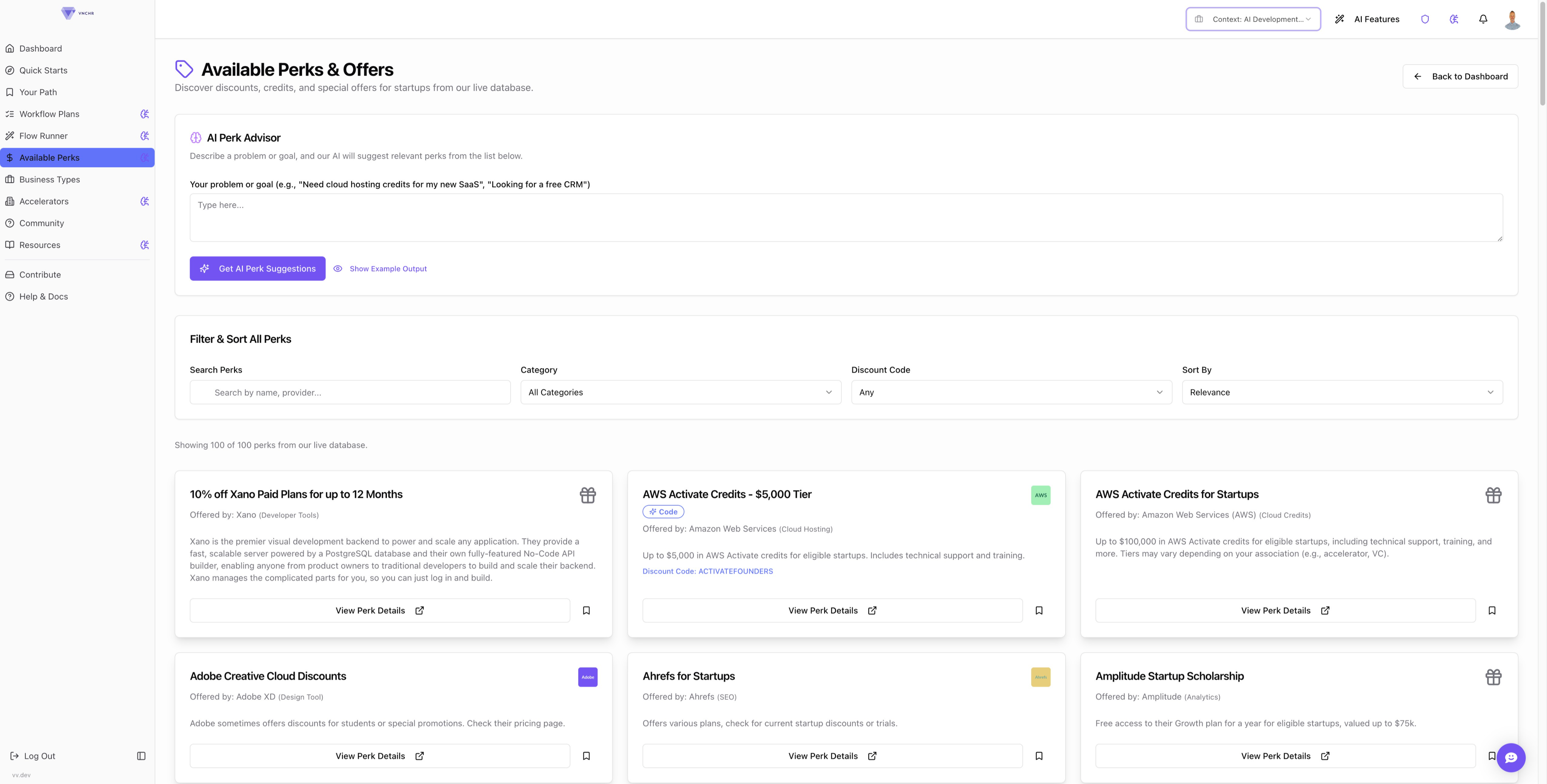
Task: Click the shield icon in top bar
Action: [x=1424, y=19]
